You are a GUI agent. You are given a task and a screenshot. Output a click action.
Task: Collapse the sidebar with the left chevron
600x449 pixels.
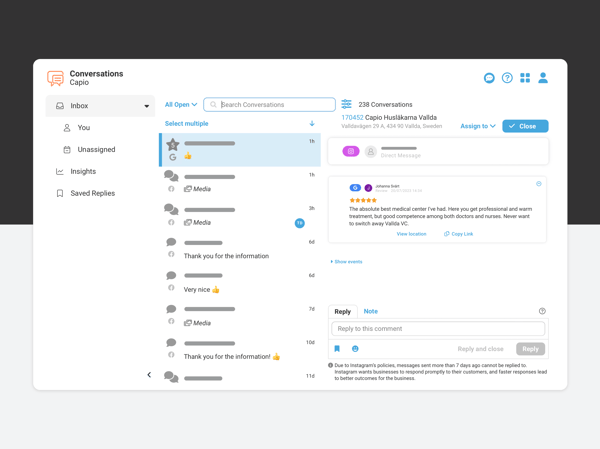click(x=149, y=375)
